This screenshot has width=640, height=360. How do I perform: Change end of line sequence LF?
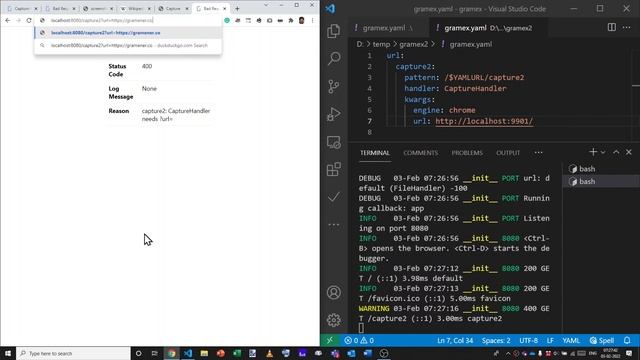(550, 340)
